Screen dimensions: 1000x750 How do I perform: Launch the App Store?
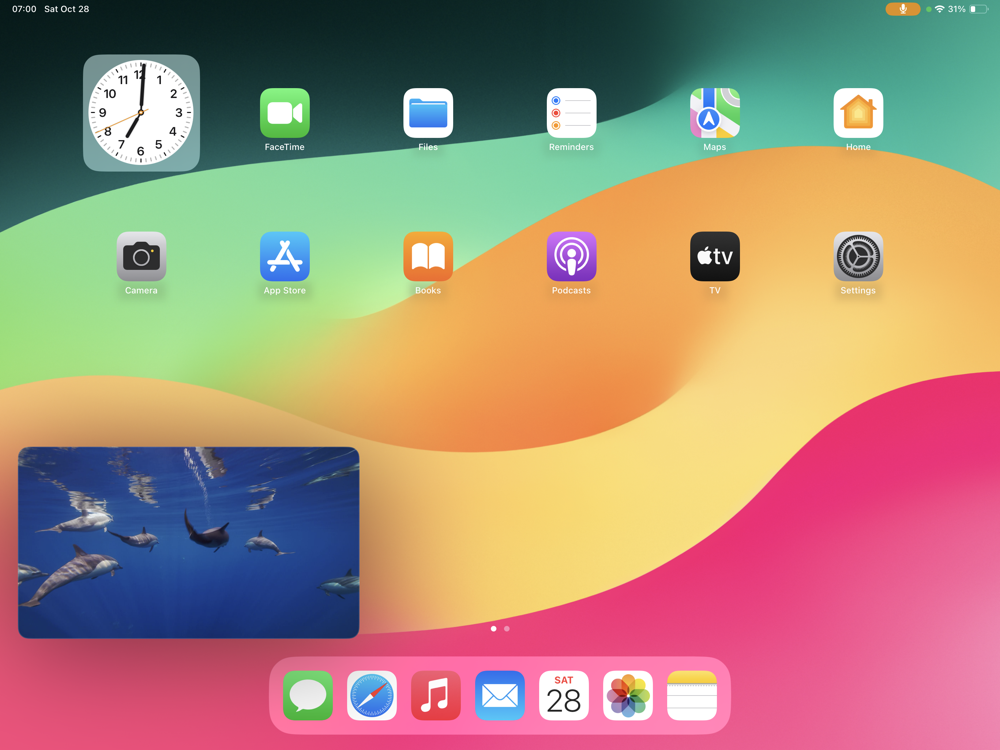284,256
